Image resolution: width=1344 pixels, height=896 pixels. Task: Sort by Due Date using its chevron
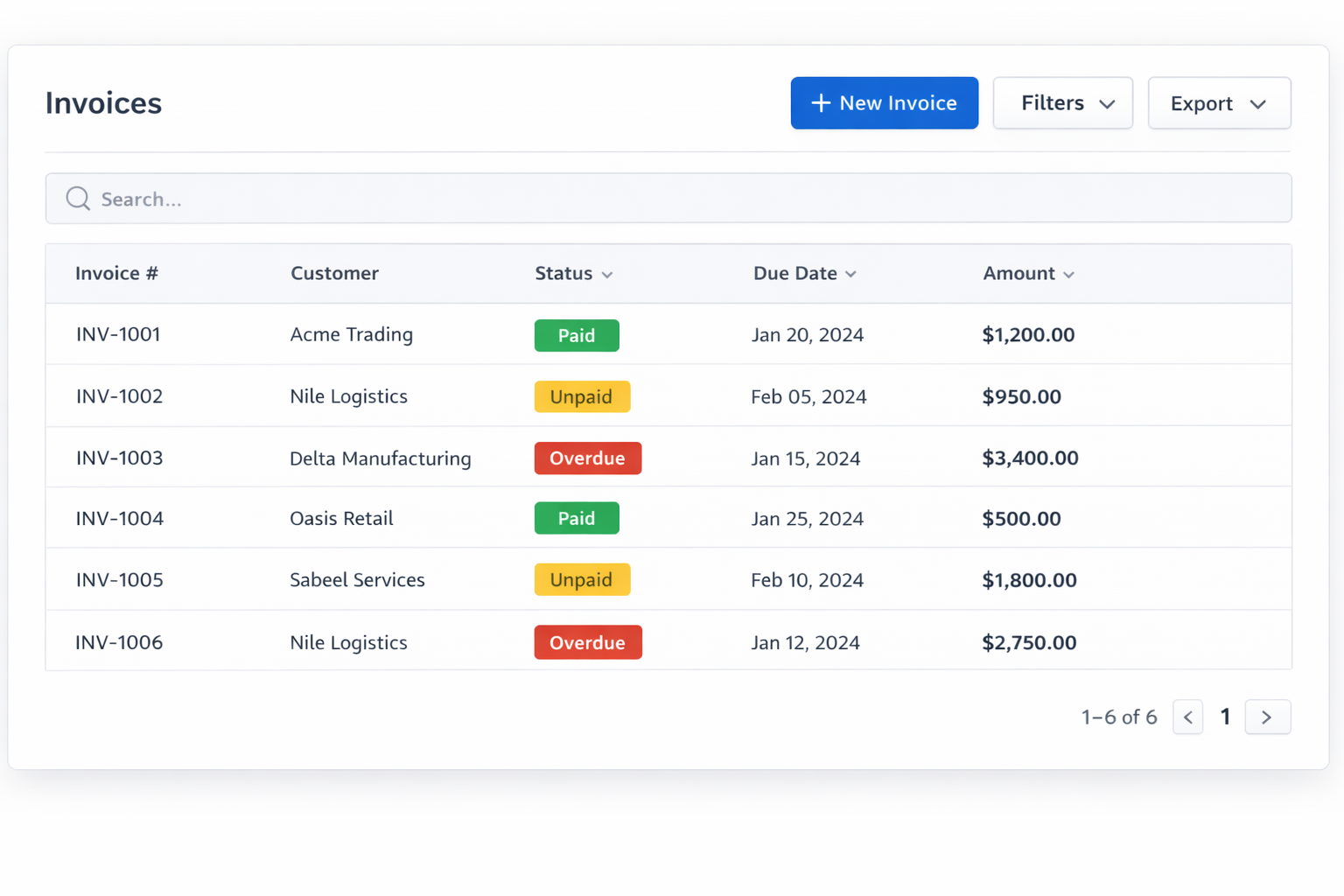[851, 274]
